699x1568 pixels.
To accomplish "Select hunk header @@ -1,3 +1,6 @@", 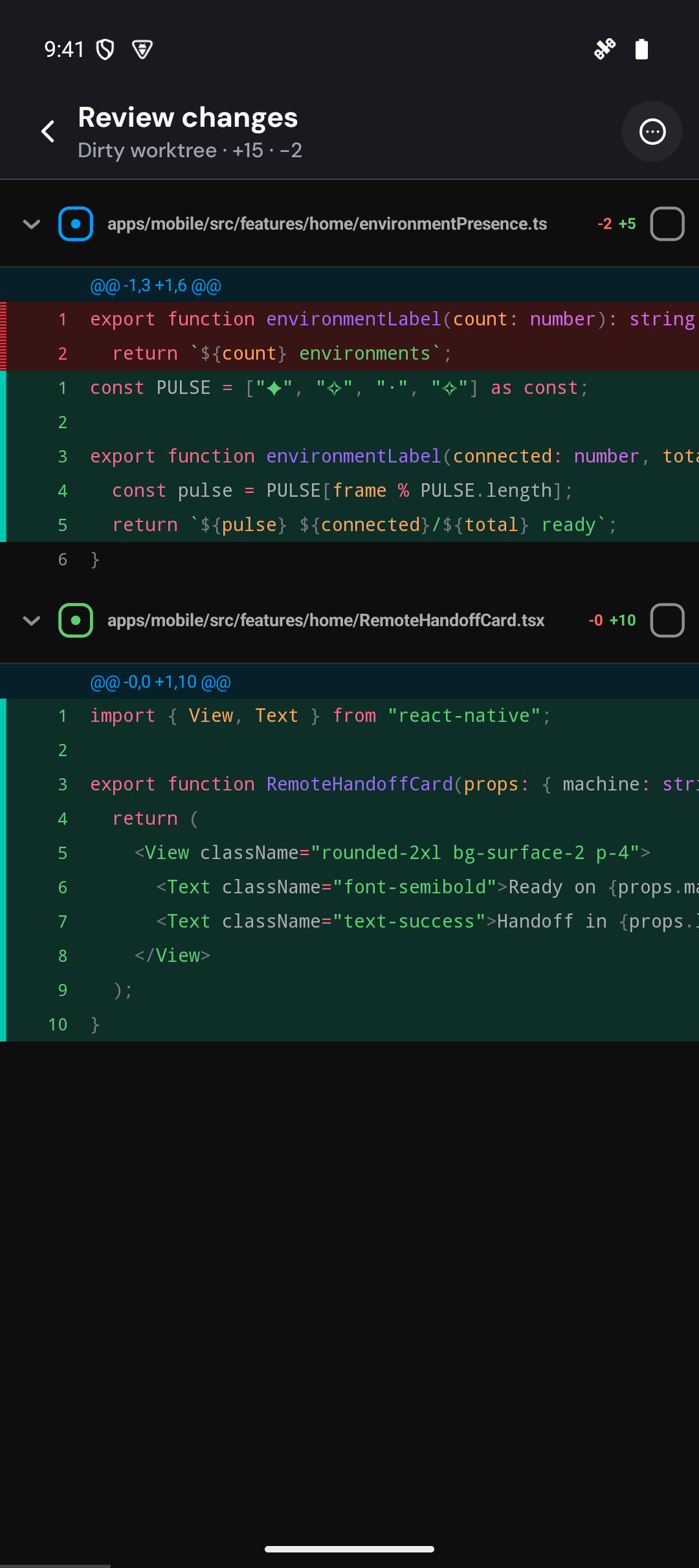I will (155, 285).
